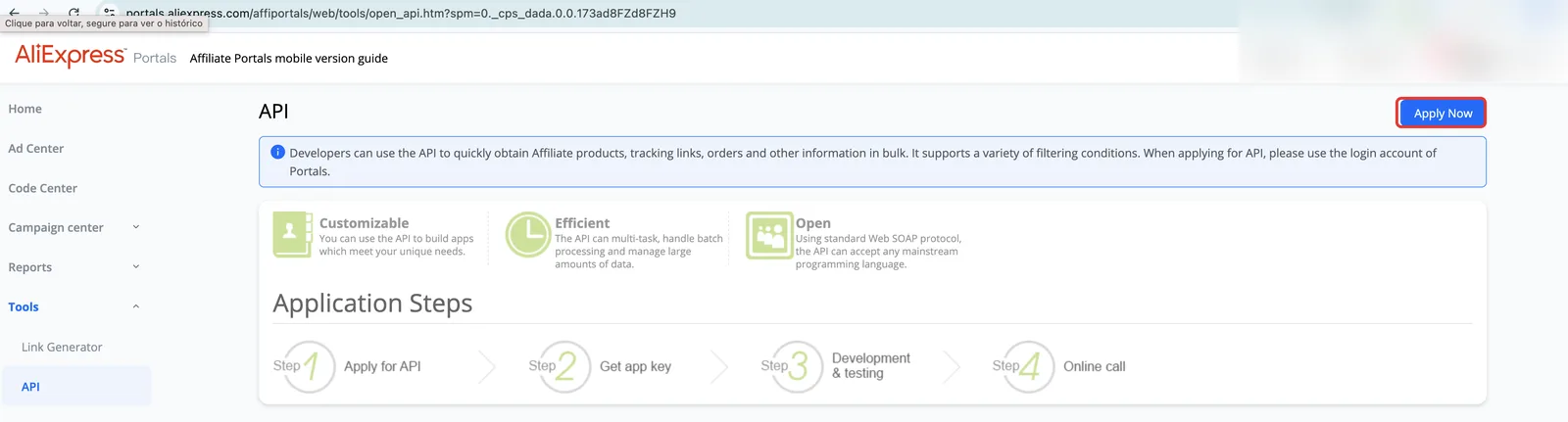
Task: Expand the Campaign center menu
Action: click(76, 227)
